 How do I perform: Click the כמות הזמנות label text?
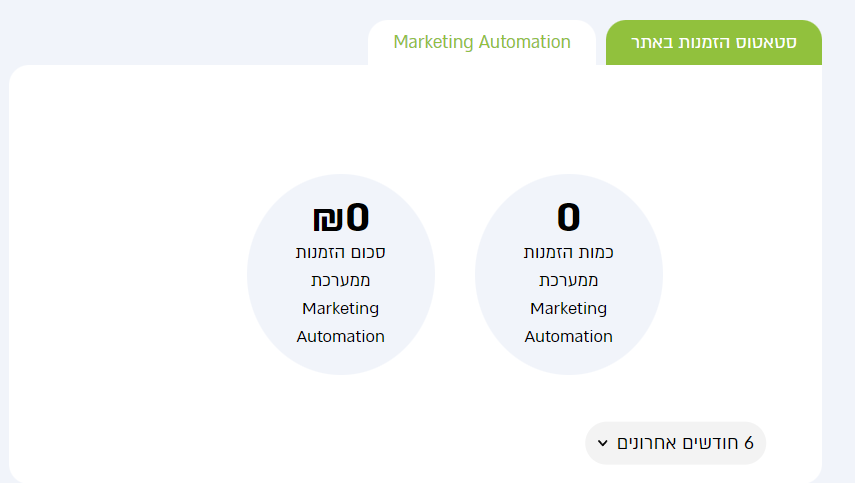click(x=569, y=253)
